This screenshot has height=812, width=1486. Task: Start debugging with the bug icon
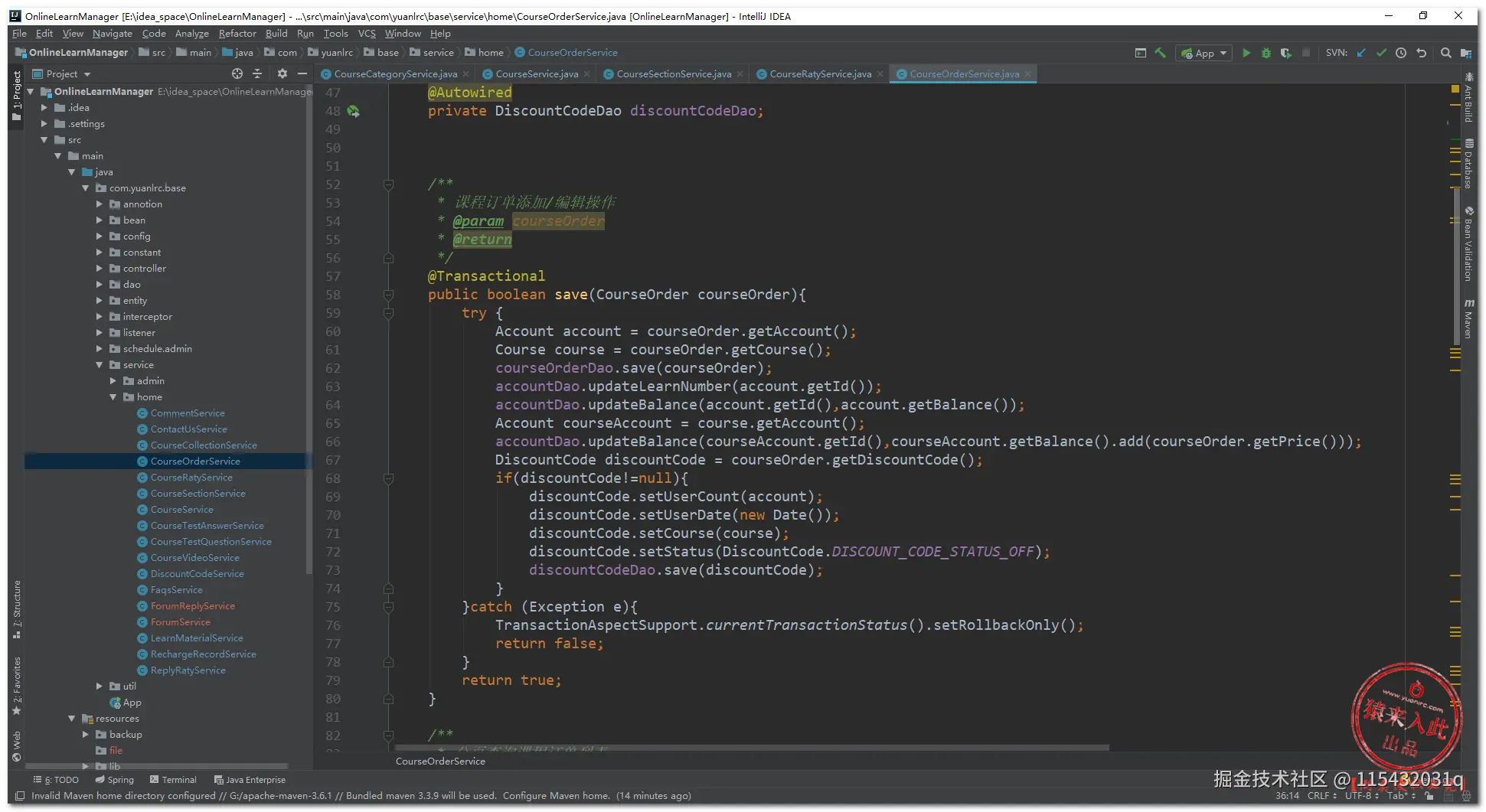[x=1266, y=53]
